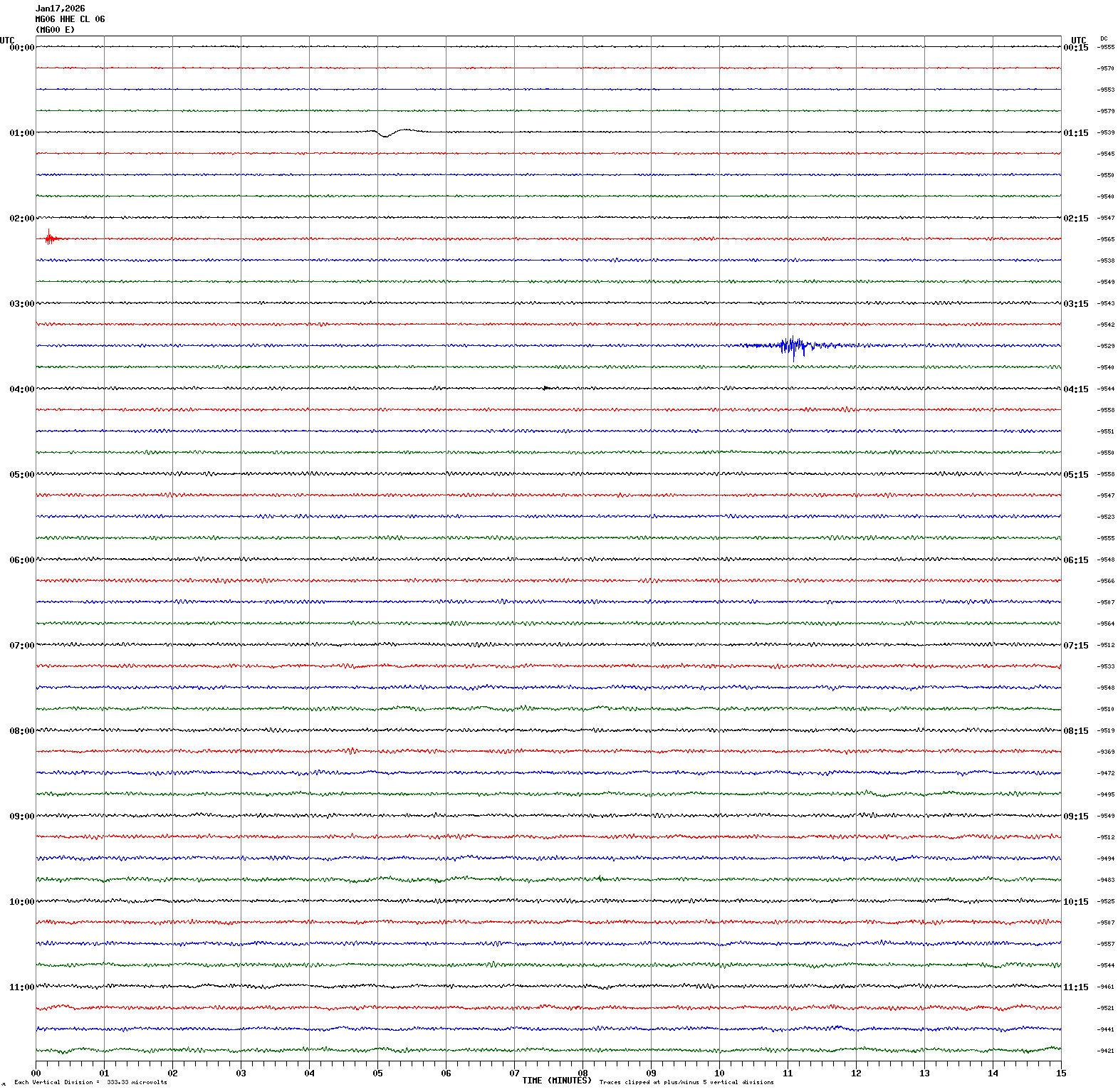Click the DC column header at top right
Image resolution: width=1118 pixels, height=1092 pixels.
1104,38
